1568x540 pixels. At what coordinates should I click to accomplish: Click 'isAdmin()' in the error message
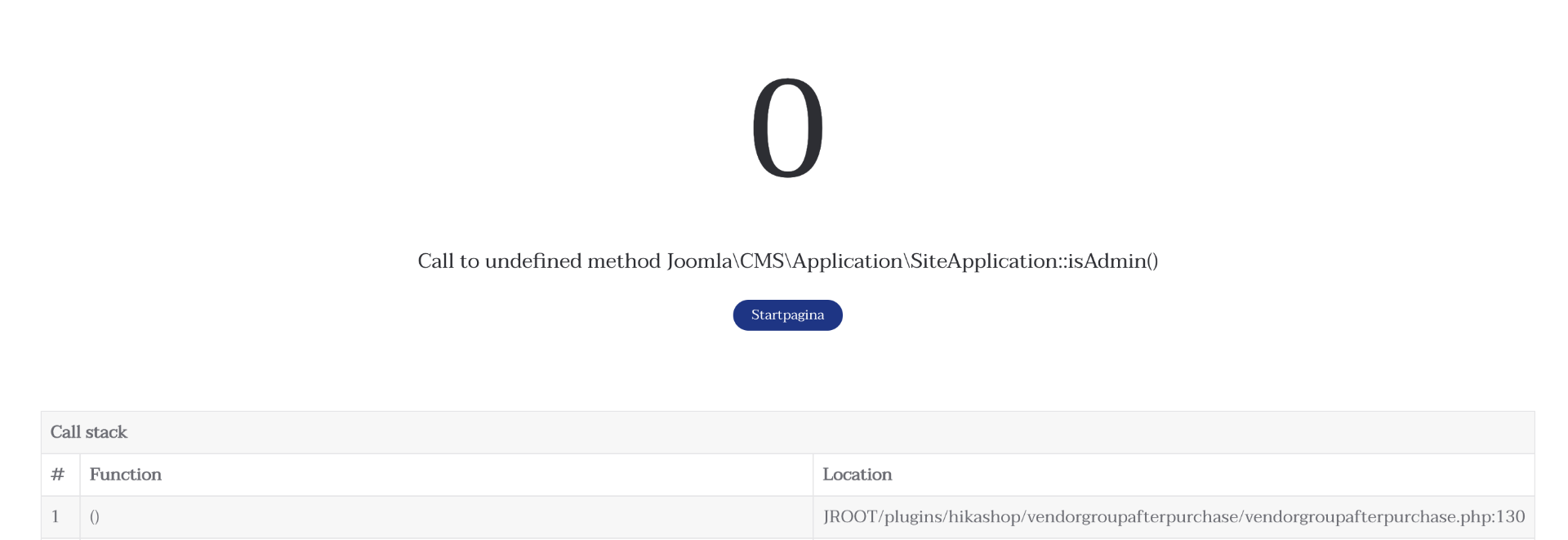tap(1113, 261)
